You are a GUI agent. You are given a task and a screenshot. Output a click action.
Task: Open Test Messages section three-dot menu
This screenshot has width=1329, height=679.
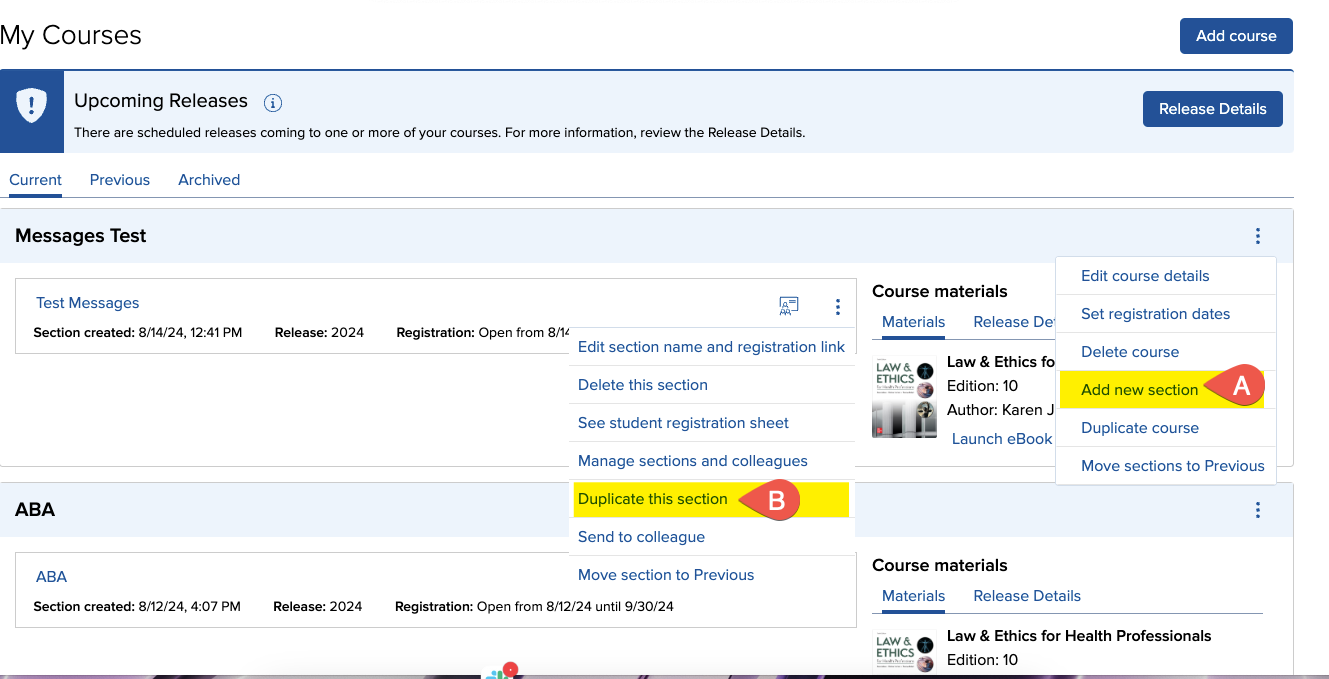(838, 307)
